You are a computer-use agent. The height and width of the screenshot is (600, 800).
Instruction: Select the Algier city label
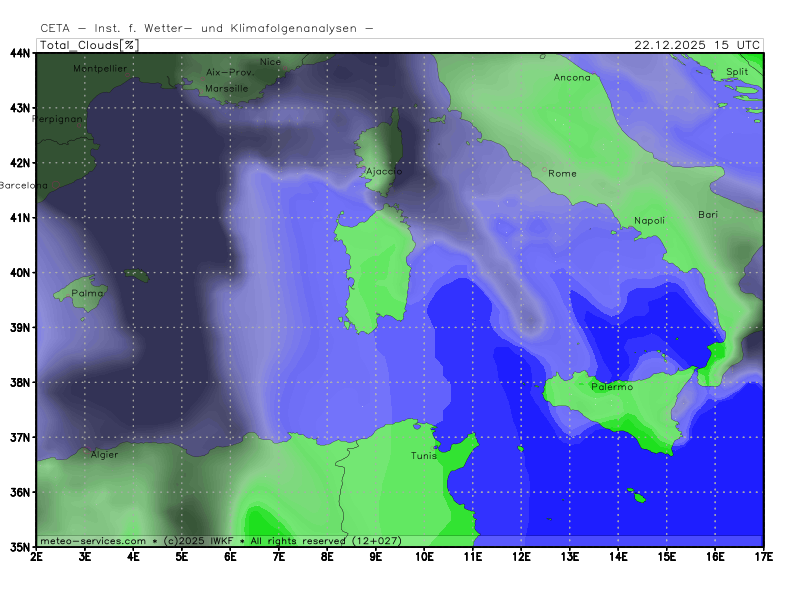pyautogui.click(x=104, y=455)
